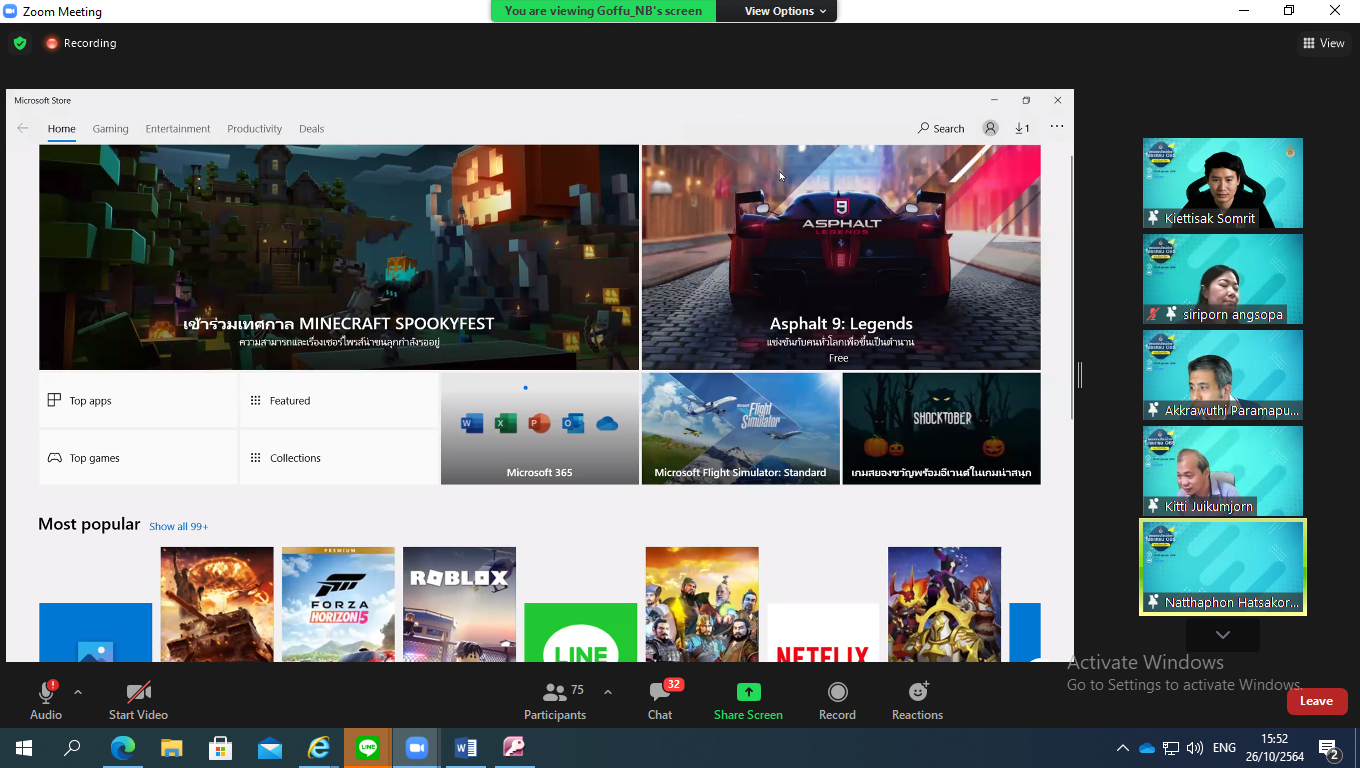Open Microsoft Flight Simulator: Standard tile
This screenshot has height=768, width=1360.
(741, 429)
